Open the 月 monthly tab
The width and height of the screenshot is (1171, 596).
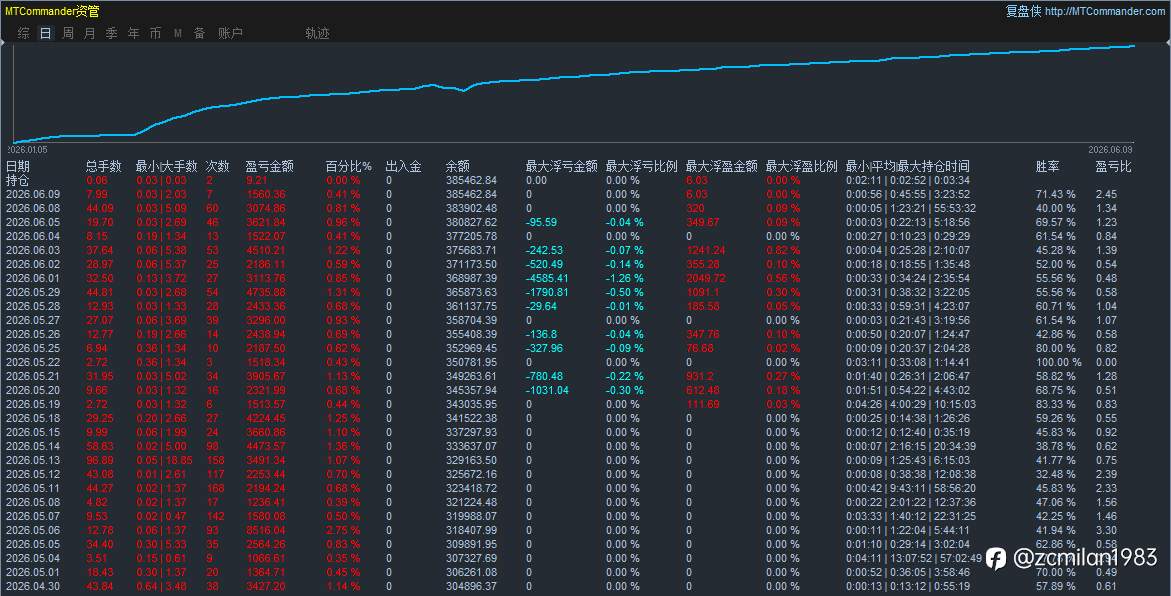point(90,33)
